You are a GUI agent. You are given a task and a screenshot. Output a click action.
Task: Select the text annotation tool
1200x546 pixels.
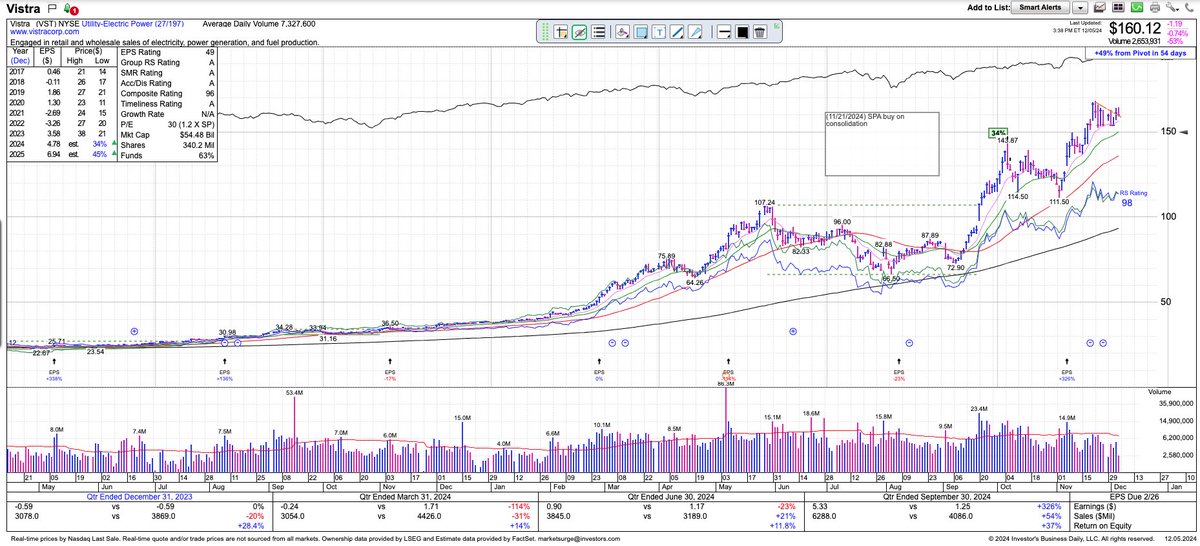pyautogui.click(x=659, y=32)
